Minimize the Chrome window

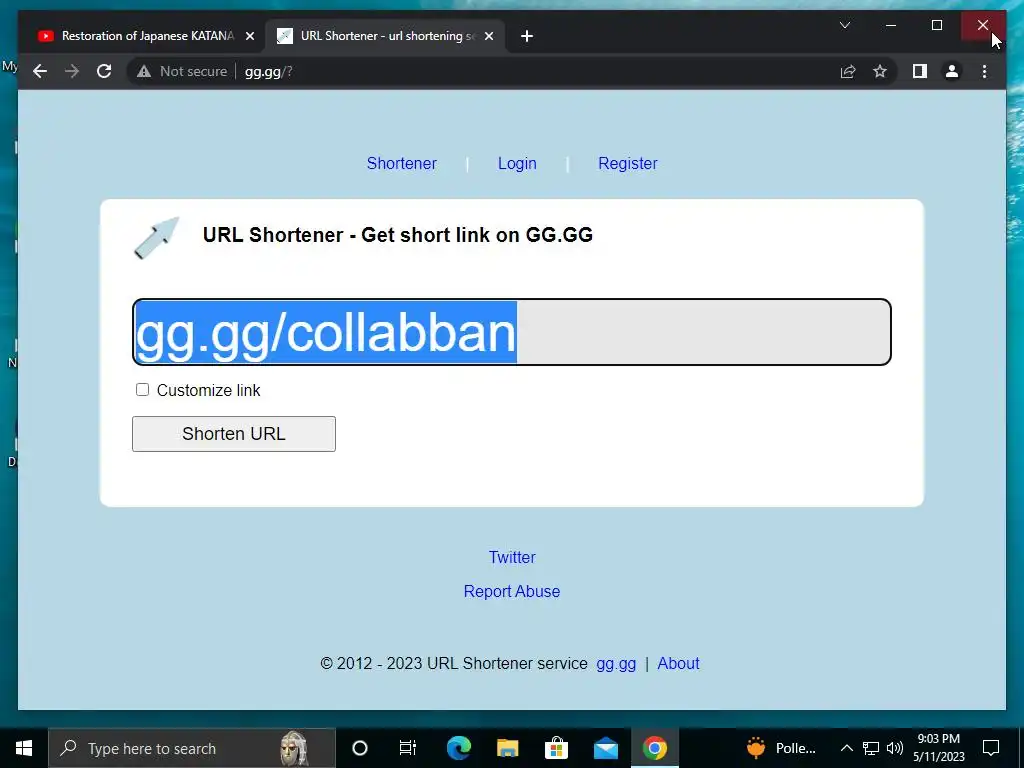(891, 25)
